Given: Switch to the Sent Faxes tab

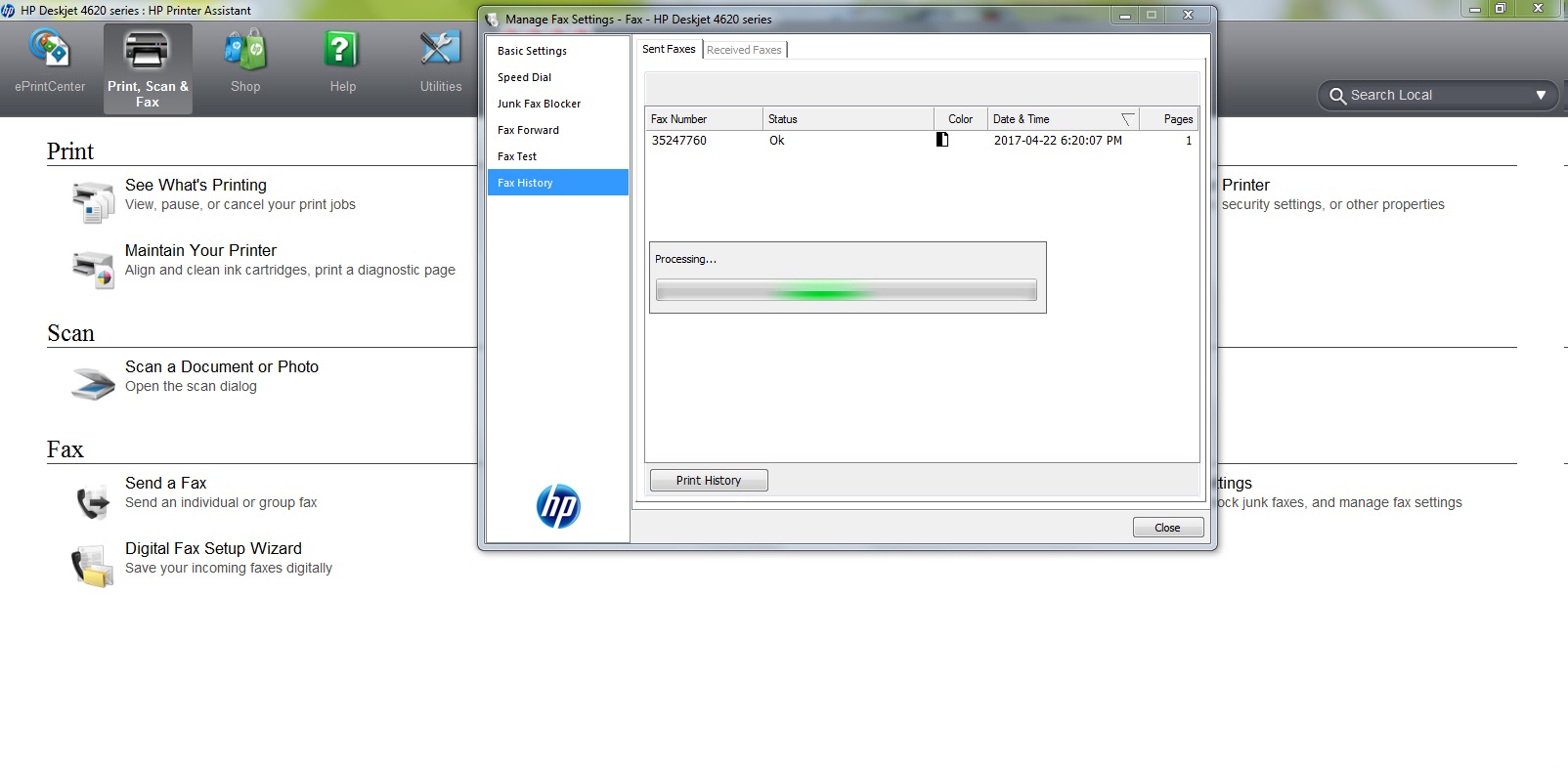Looking at the screenshot, I should (x=669, y=49).
